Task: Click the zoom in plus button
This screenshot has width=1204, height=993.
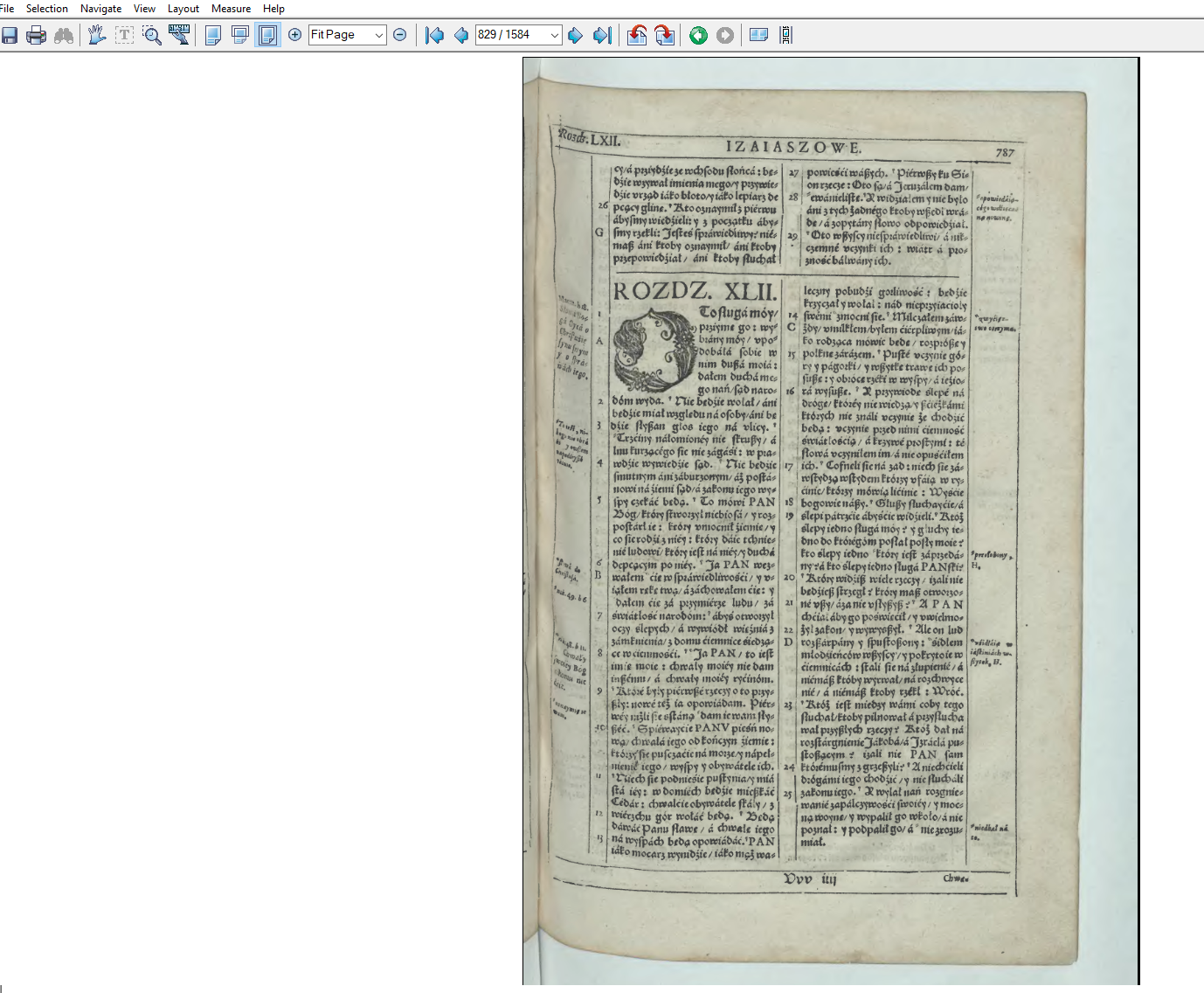Action: (x=295, y=35)
